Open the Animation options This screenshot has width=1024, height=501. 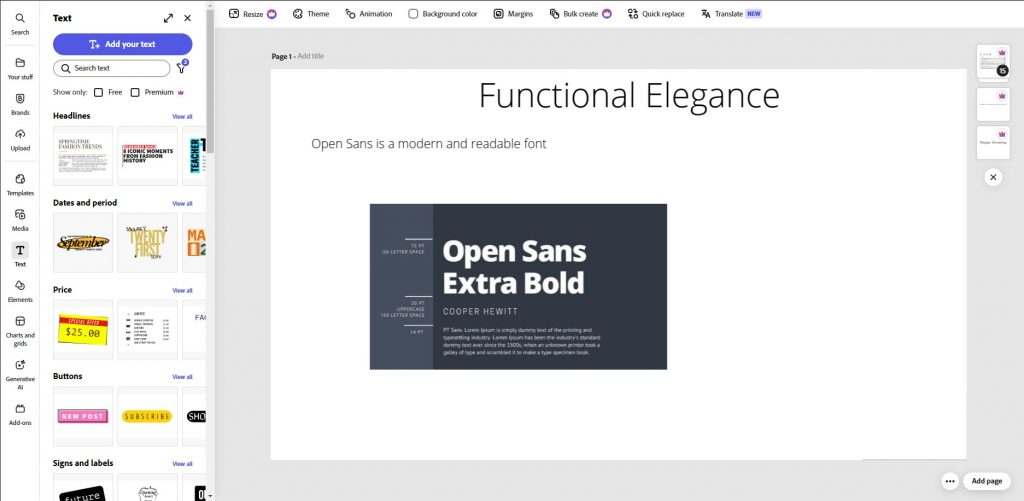[x=368, y=14]
